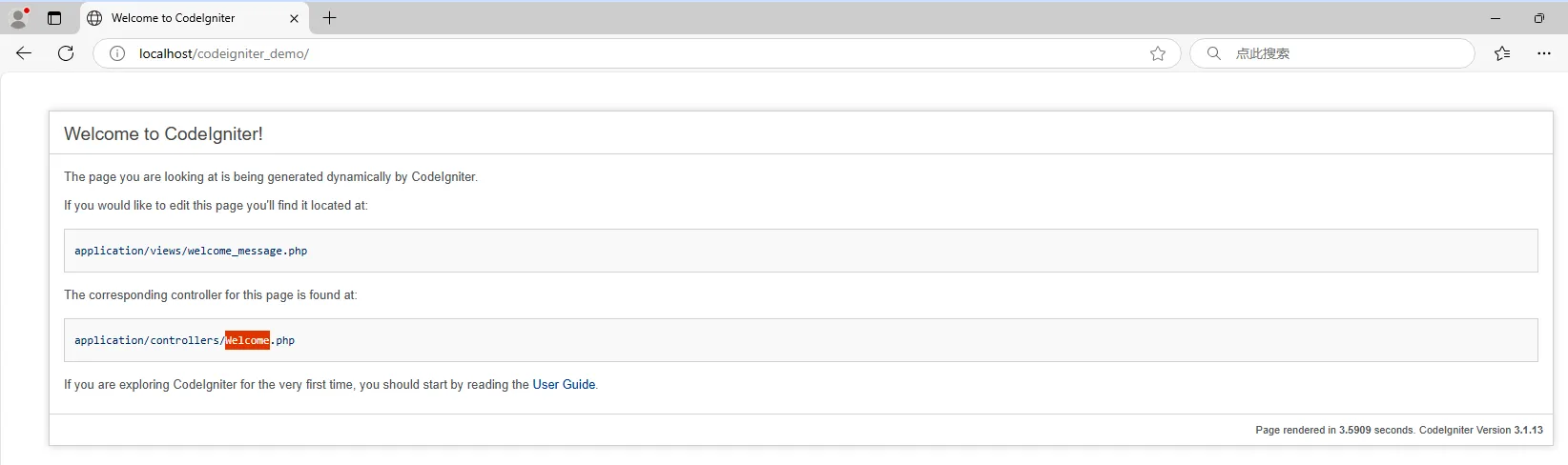Open the user profile avatar
1568x465 pixels.
(x=18, y=18)
